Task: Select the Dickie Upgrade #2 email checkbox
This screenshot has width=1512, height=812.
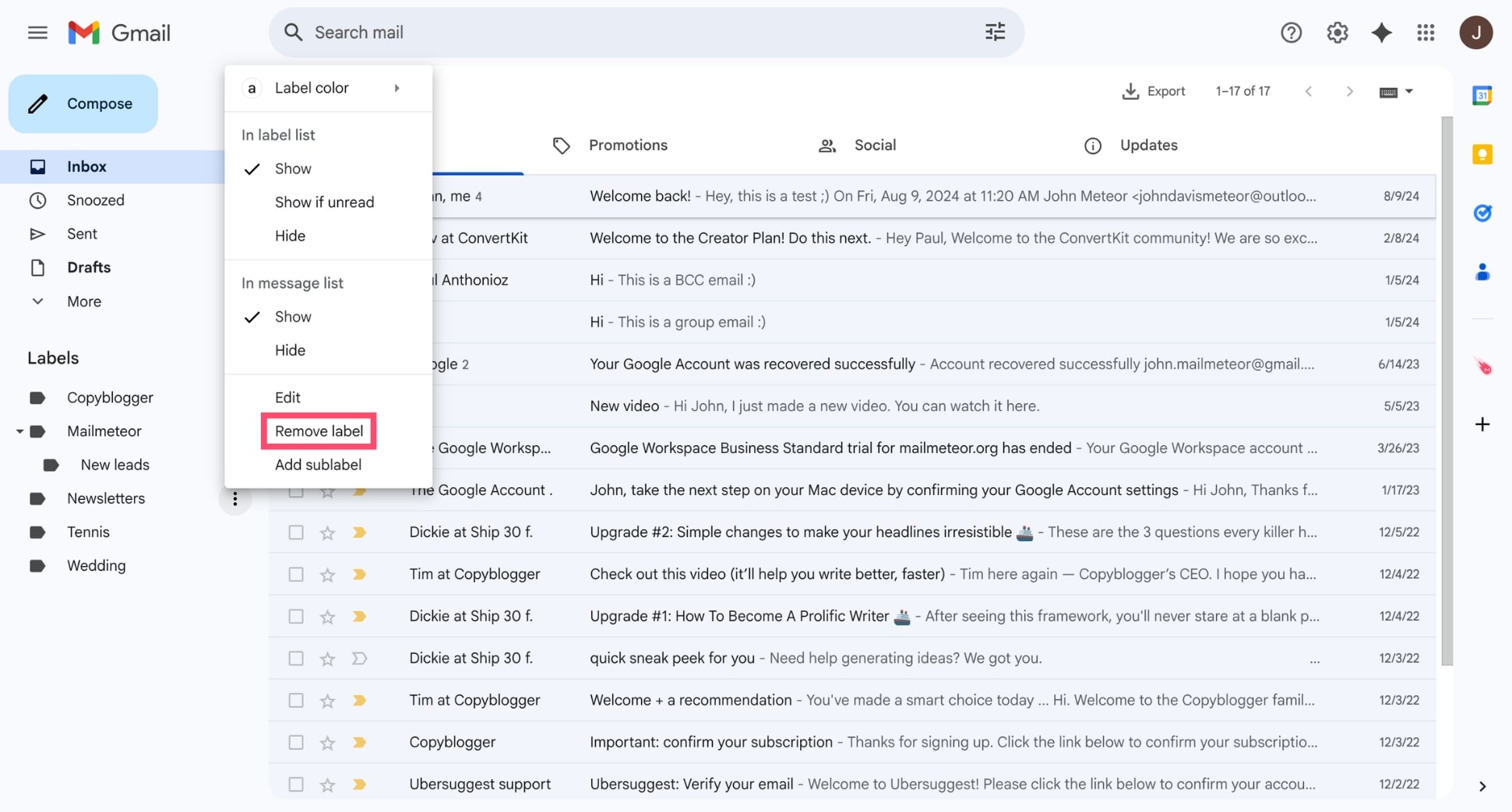Action: tap(295, 533)
